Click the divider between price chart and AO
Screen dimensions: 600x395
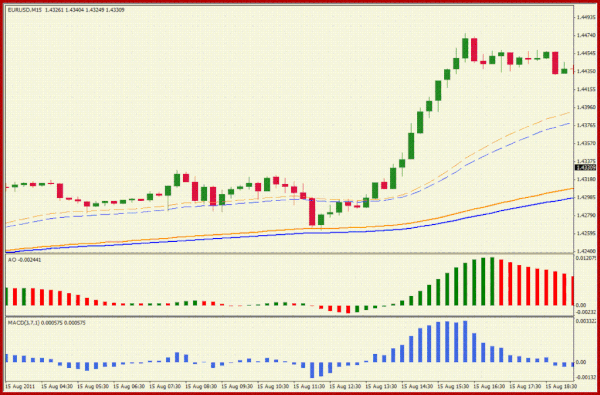click(x=290, y=253)
